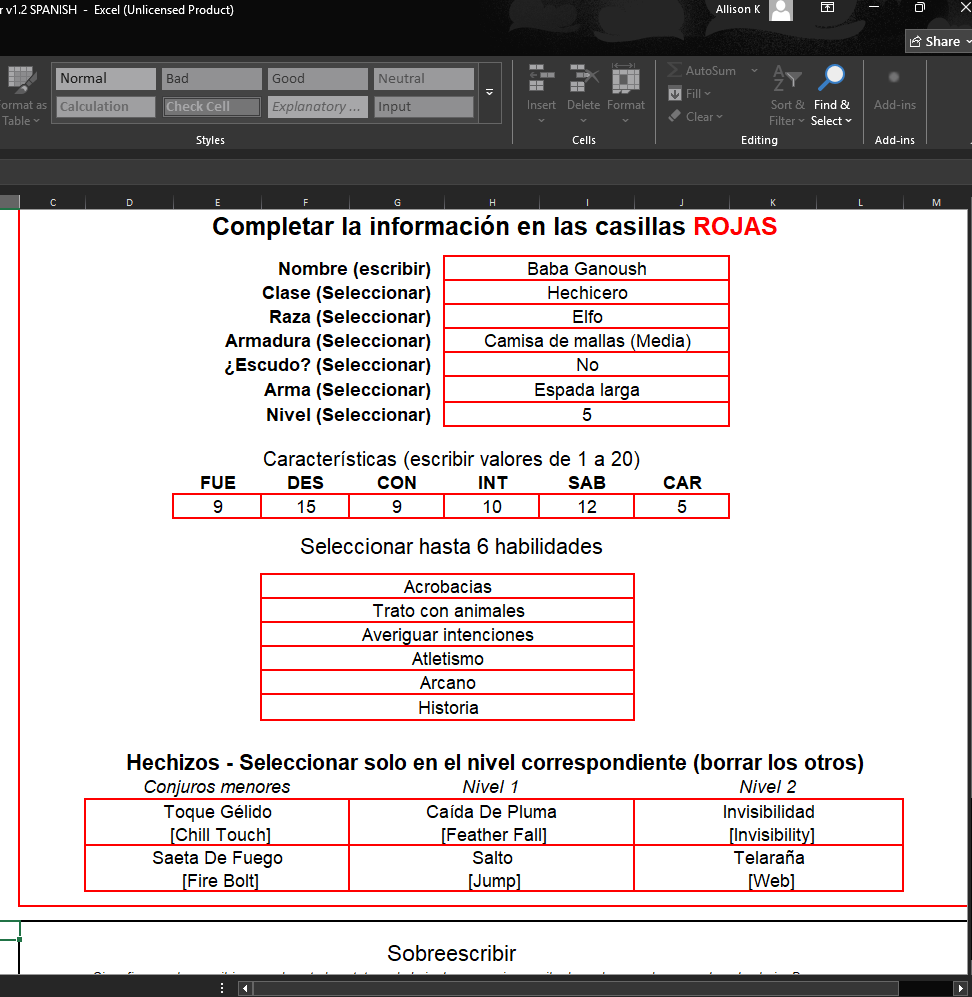The image size is (972, 997).
Task: Open the Fill options
Action: coord(690,93)
